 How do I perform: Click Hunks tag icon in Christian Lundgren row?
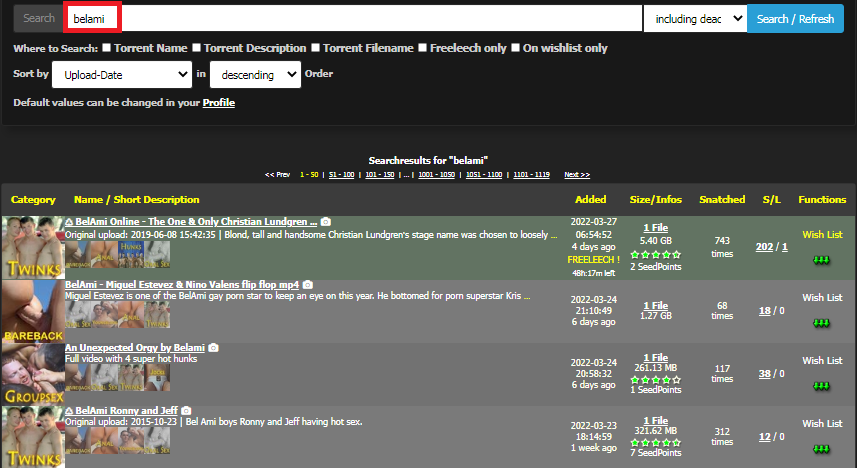[131, 255]
